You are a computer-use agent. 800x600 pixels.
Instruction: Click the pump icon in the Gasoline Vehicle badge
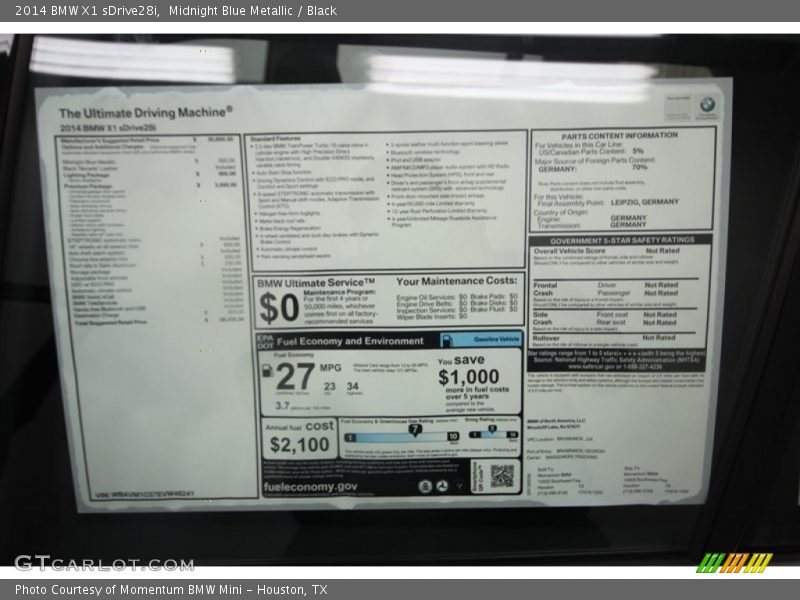(x=446, y=340)
